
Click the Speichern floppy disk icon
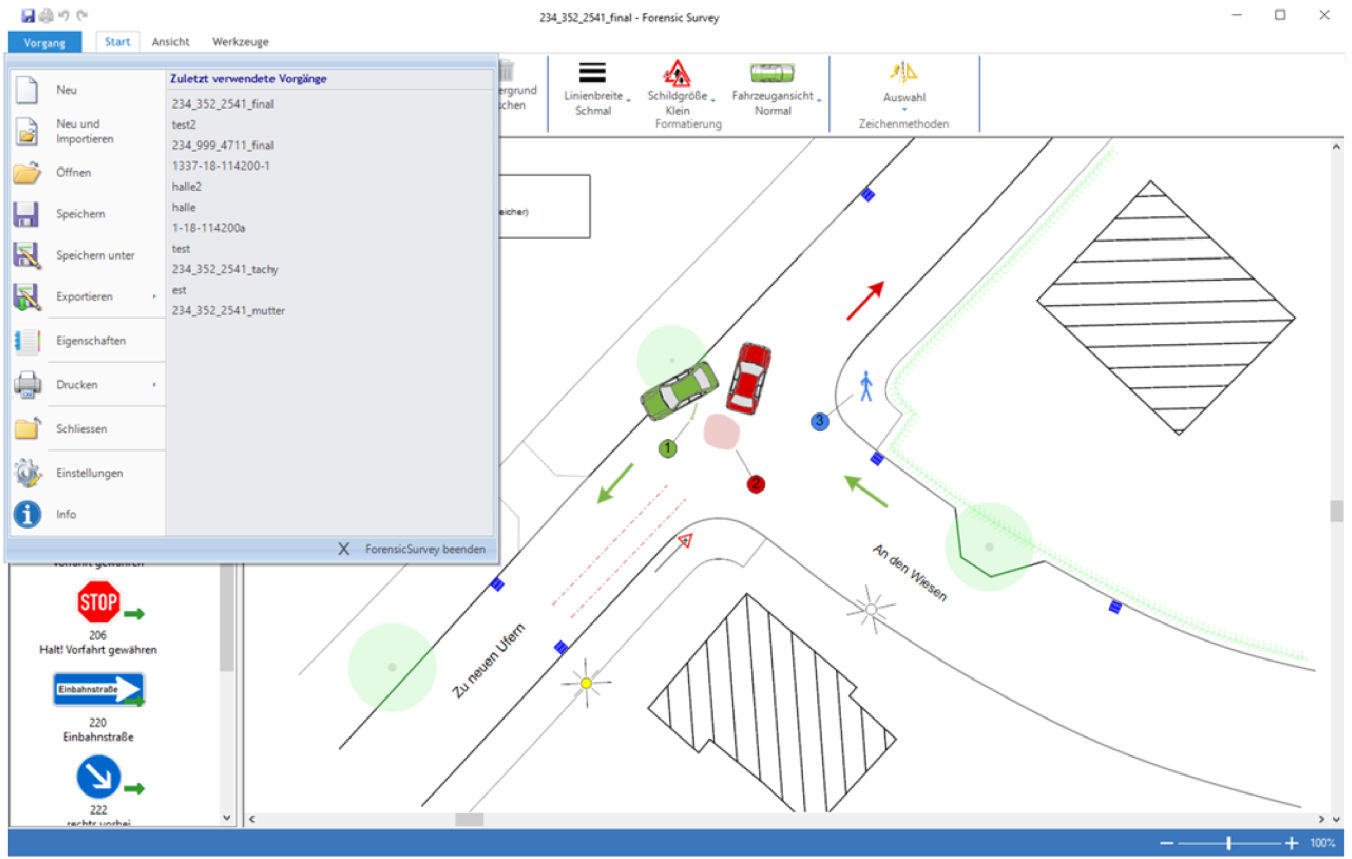27,214
